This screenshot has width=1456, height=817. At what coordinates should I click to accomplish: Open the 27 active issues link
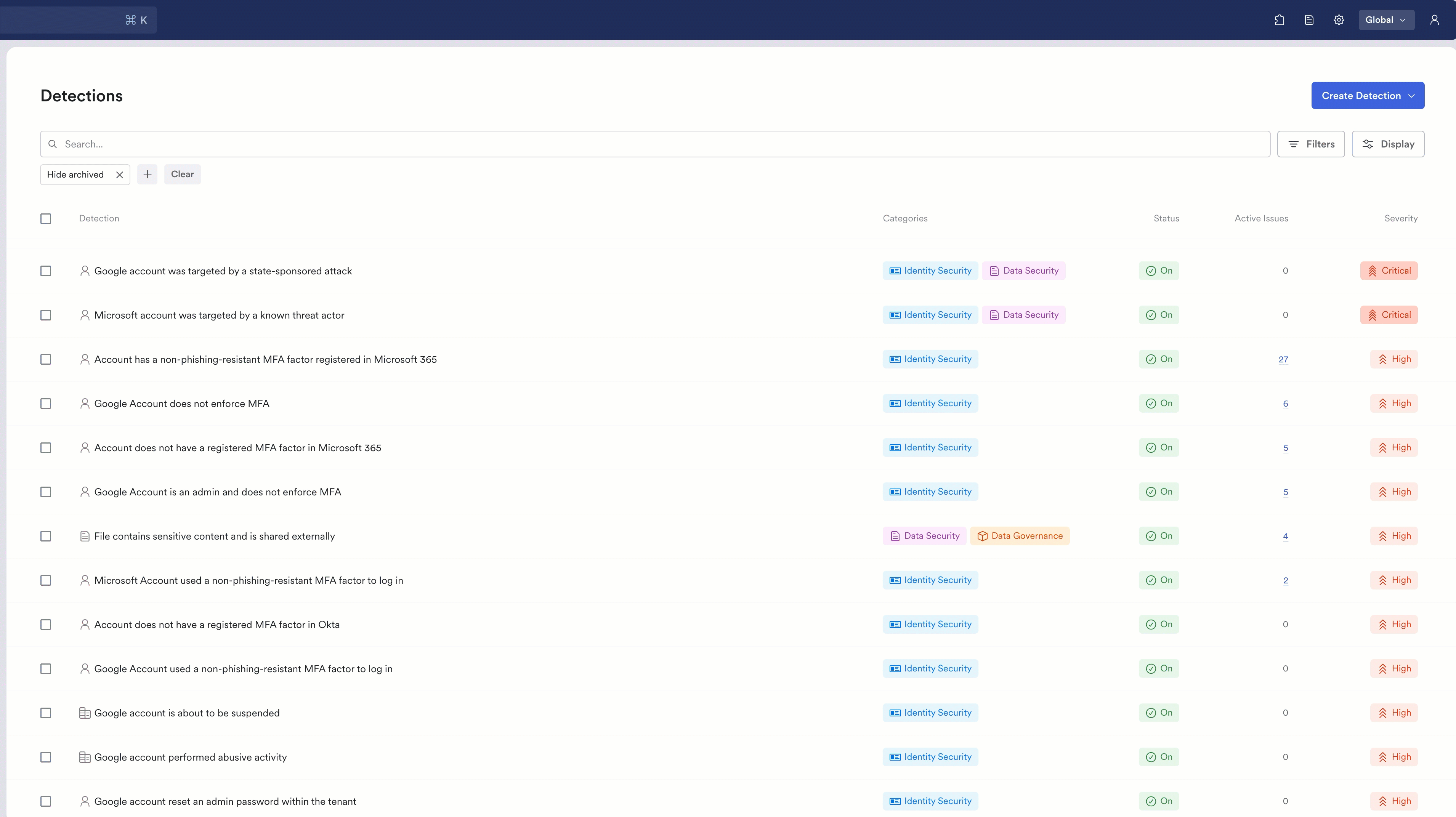1283,359
